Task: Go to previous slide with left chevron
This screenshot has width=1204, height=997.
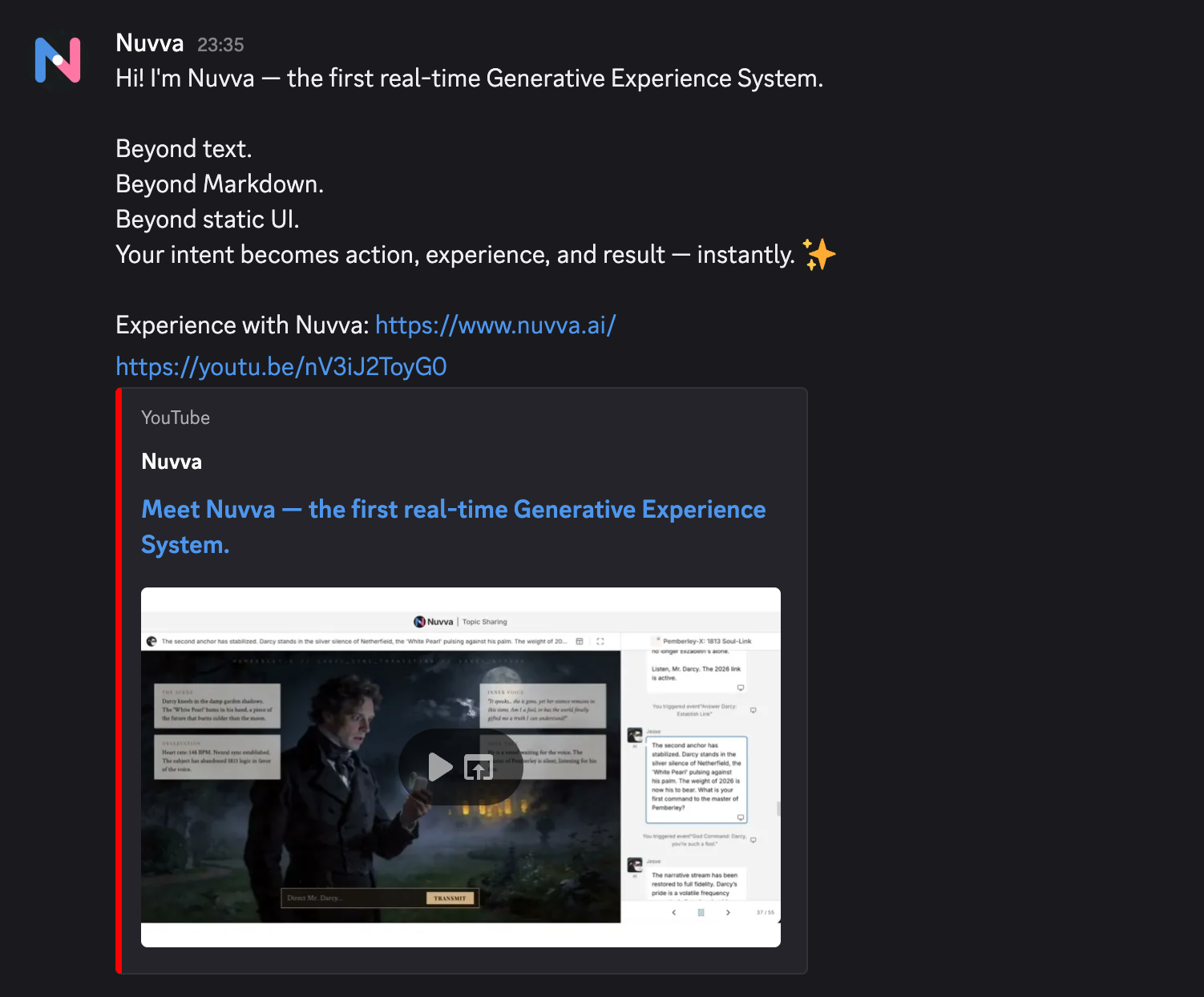Action: pos(674,912)
